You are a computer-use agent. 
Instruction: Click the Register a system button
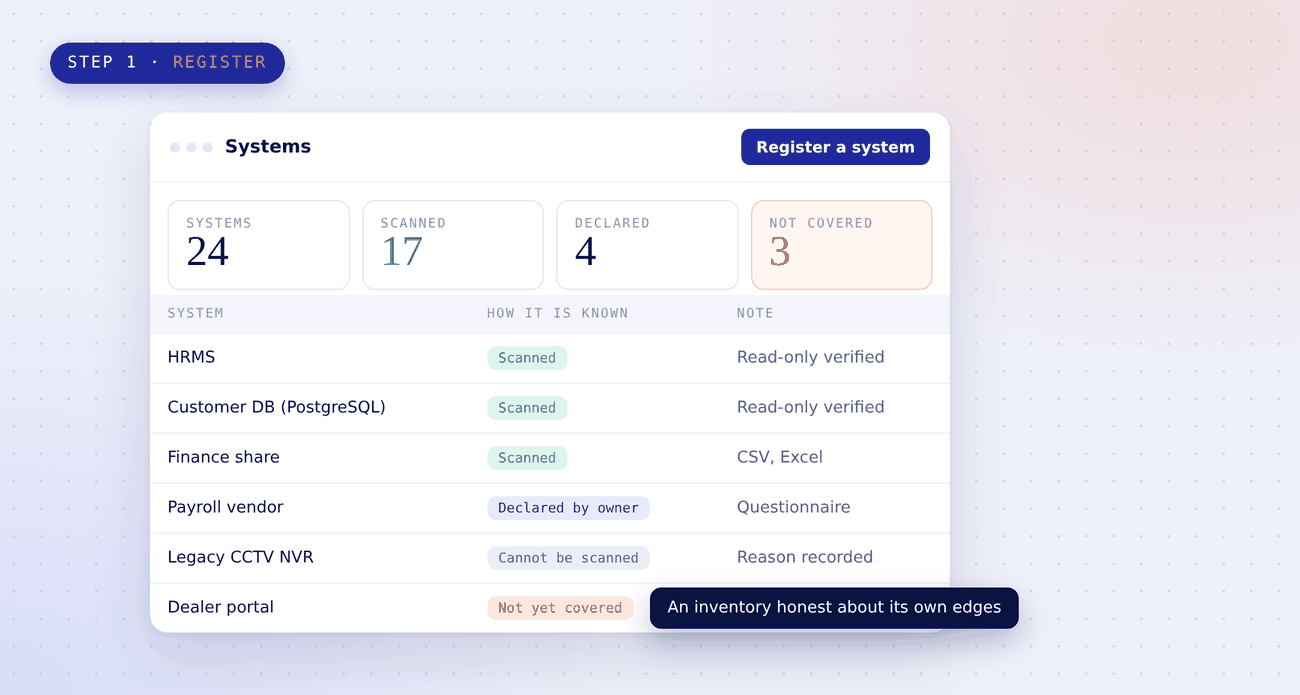click(835, 147)
